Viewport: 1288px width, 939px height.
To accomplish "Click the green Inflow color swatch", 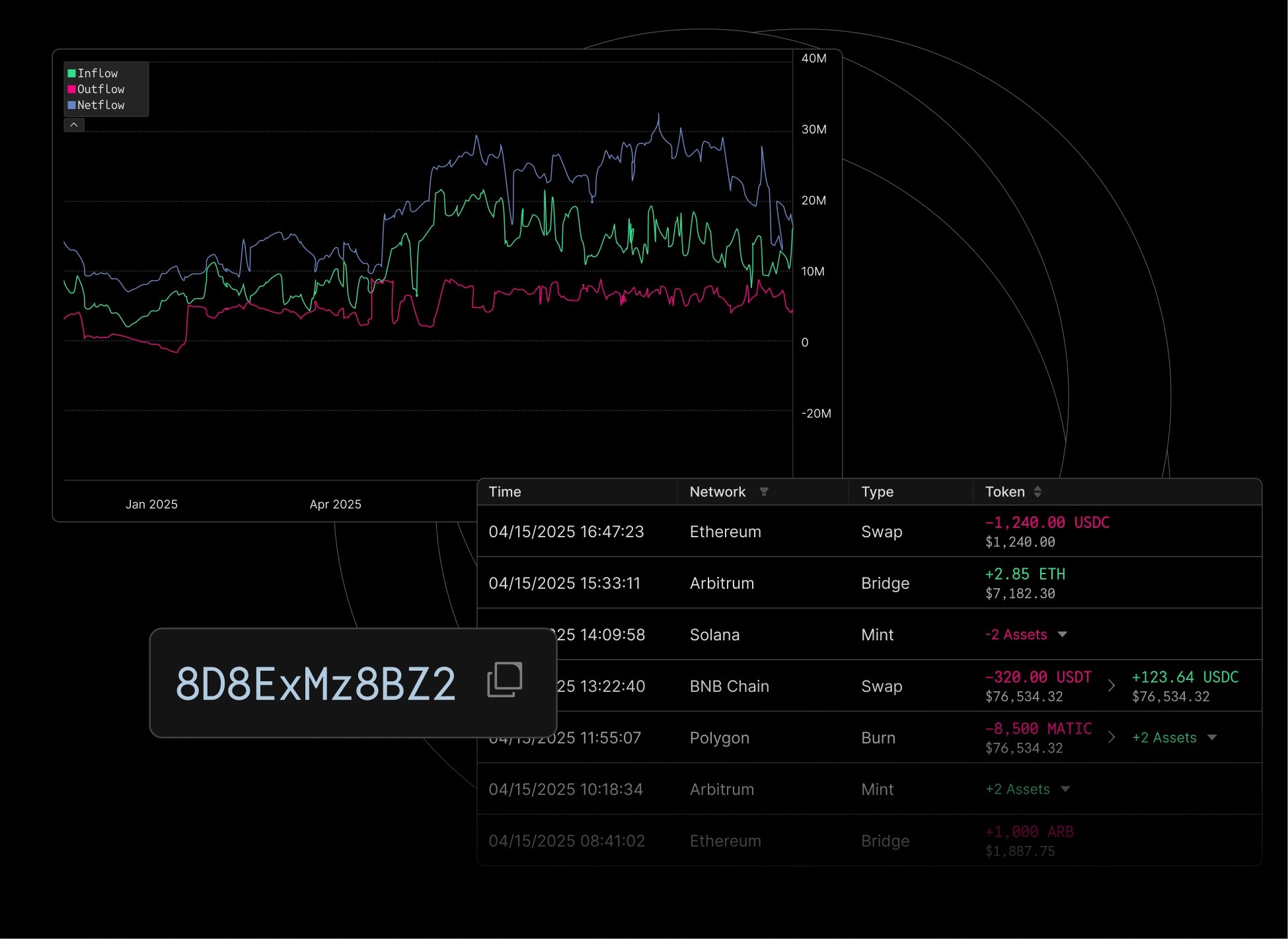I will [x=71, y=73].
